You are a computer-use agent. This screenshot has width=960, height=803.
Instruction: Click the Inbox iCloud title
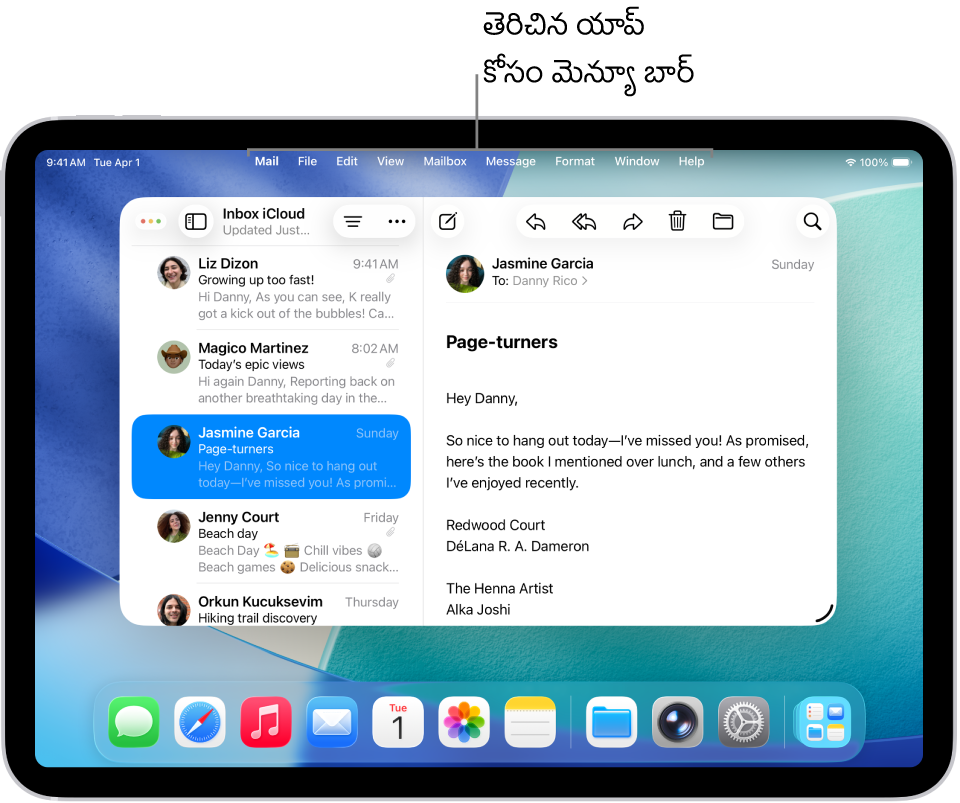click(263, 214)
